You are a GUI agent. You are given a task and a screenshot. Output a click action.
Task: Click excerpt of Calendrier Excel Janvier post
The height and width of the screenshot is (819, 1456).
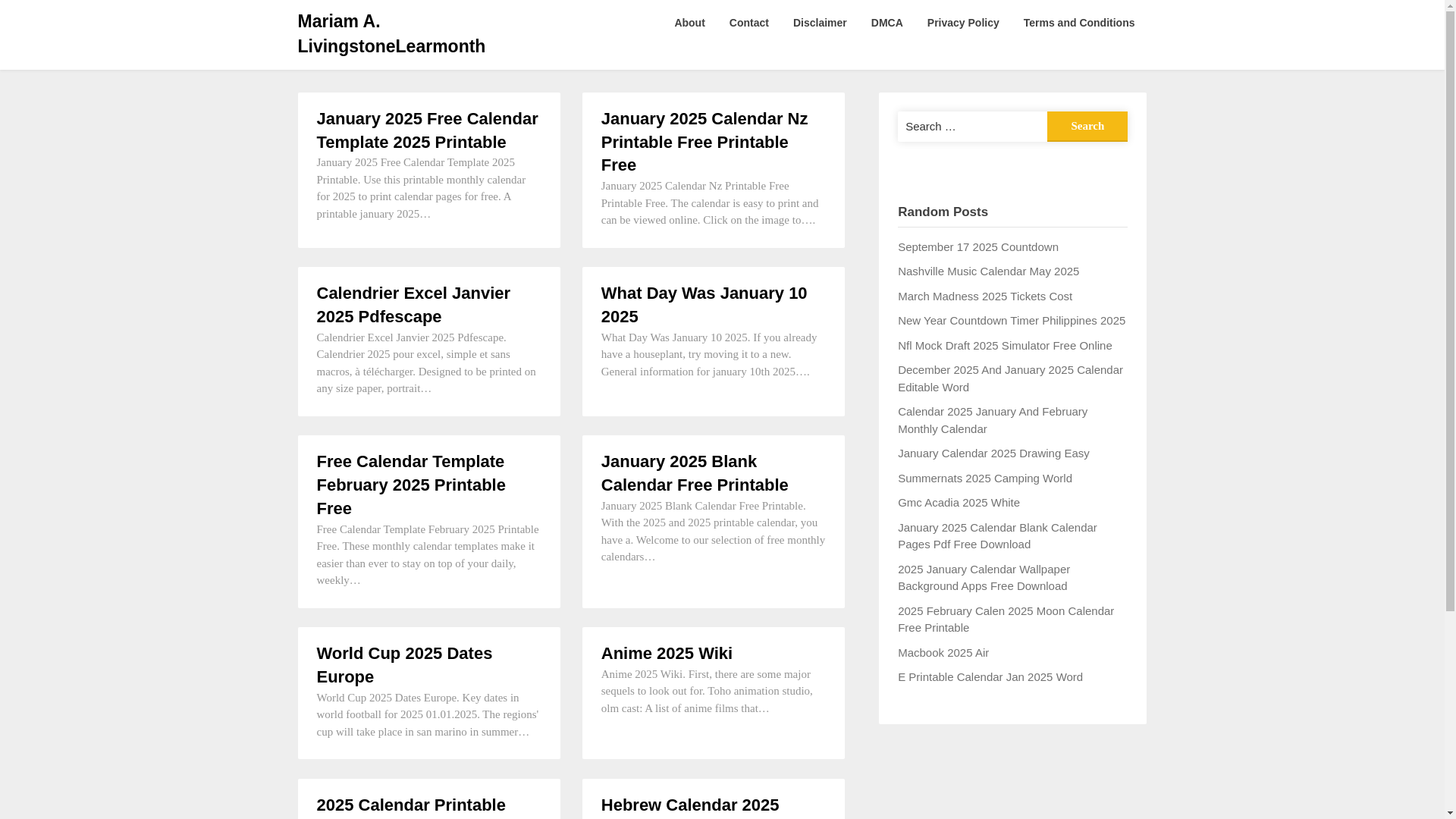point(426,363)
